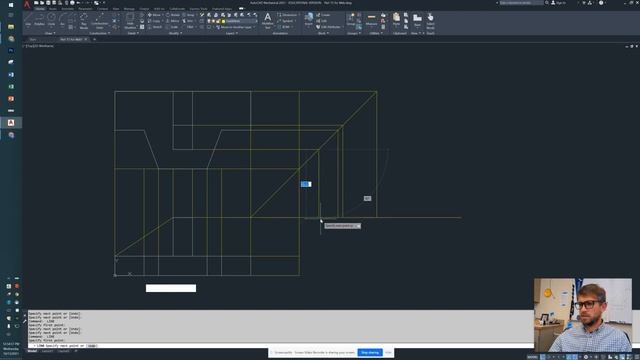Expand the Draw panel title
Screen dimensions: 640x360
[x=49, y=33]
